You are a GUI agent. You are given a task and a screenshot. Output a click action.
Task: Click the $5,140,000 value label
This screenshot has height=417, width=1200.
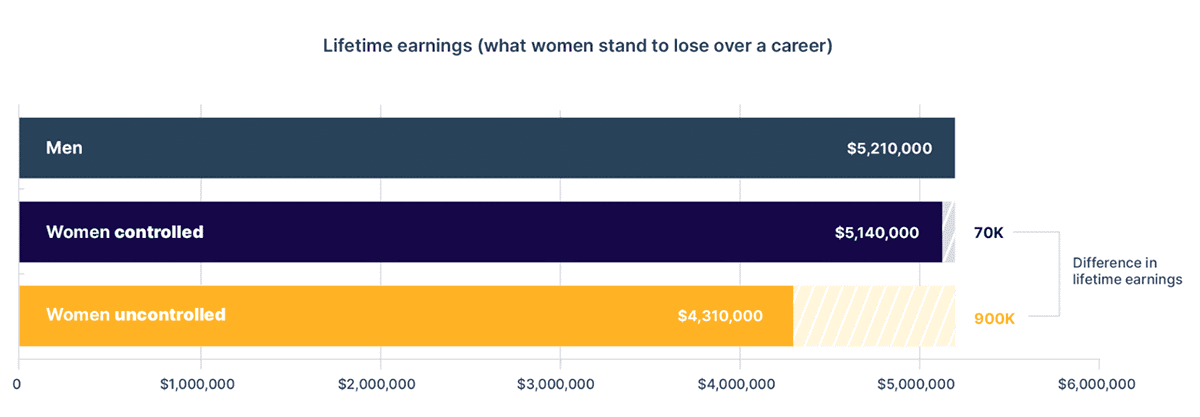[877, 233]
